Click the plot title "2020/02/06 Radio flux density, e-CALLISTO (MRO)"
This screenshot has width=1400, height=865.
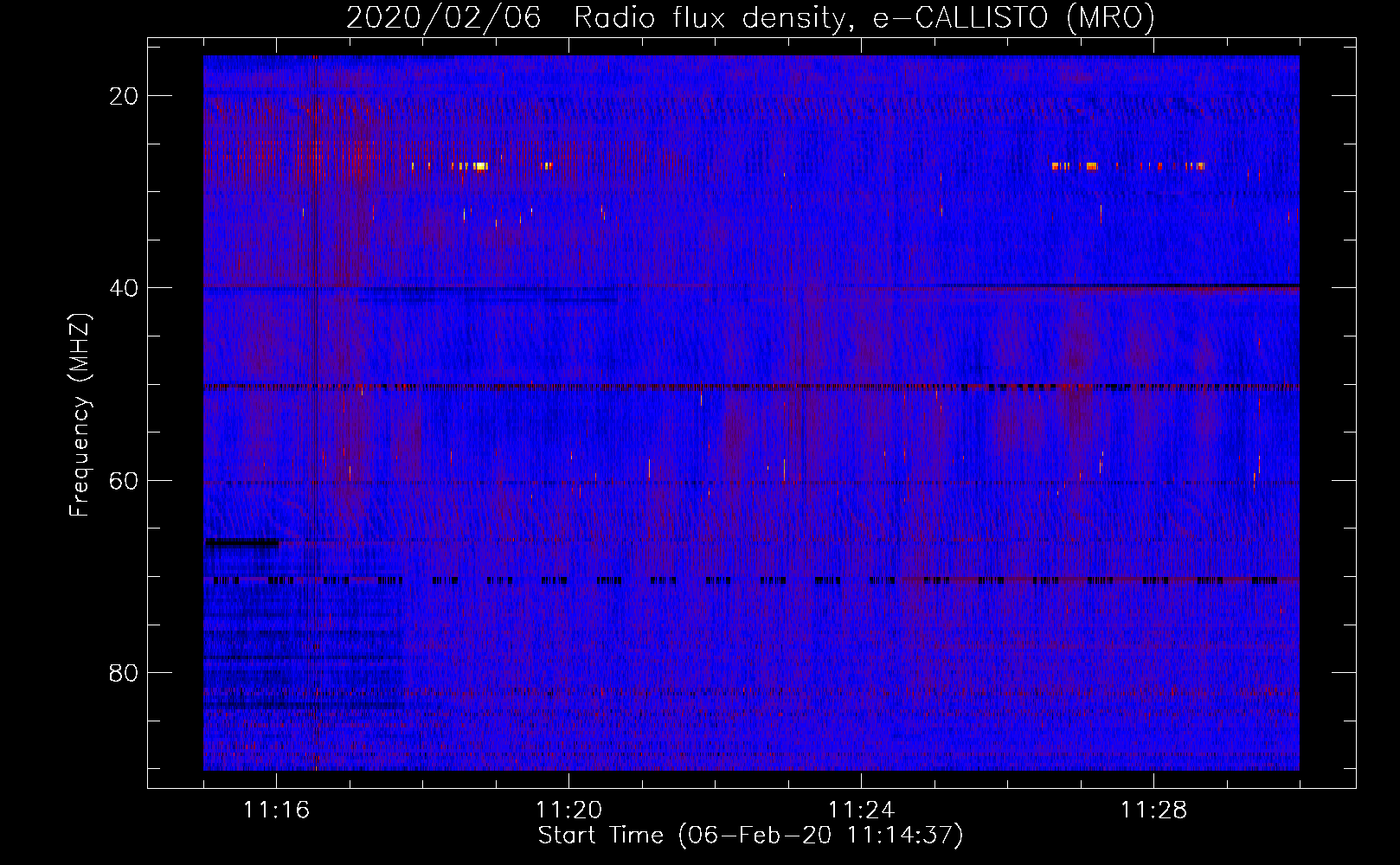pos(750,17)
